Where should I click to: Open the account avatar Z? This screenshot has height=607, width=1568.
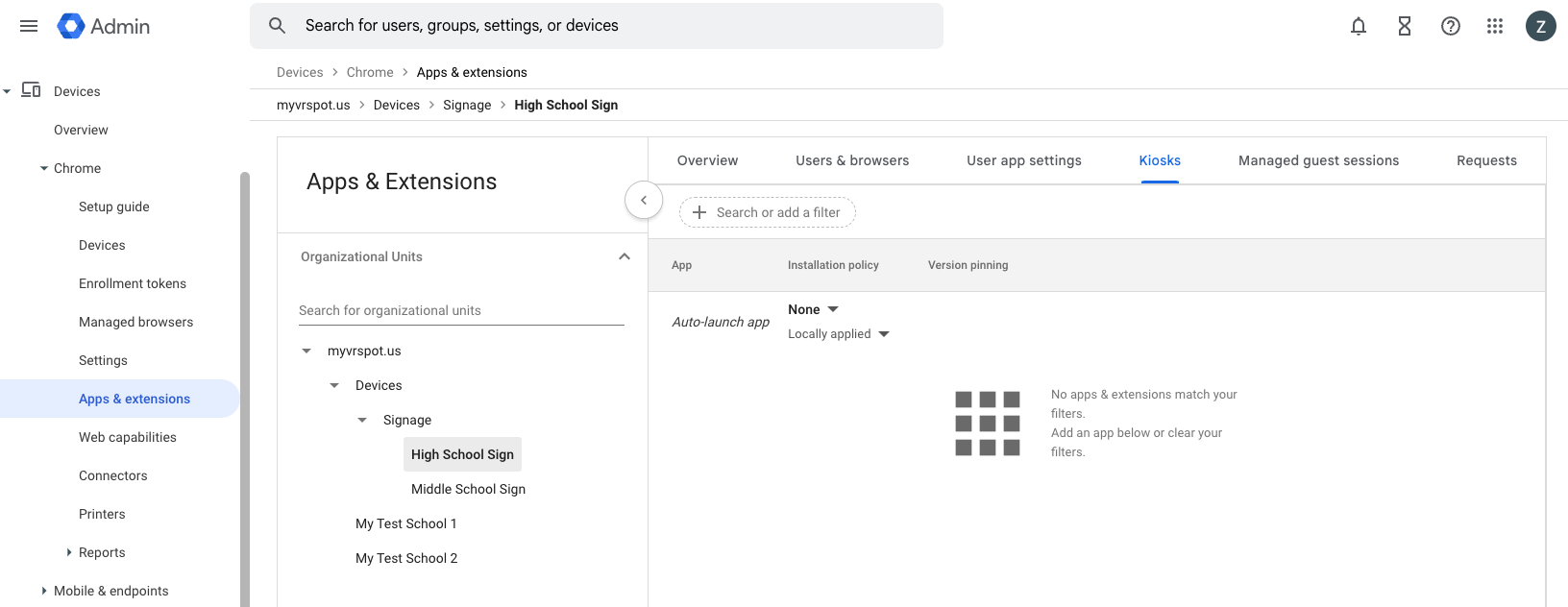(x=1540, y=26)
